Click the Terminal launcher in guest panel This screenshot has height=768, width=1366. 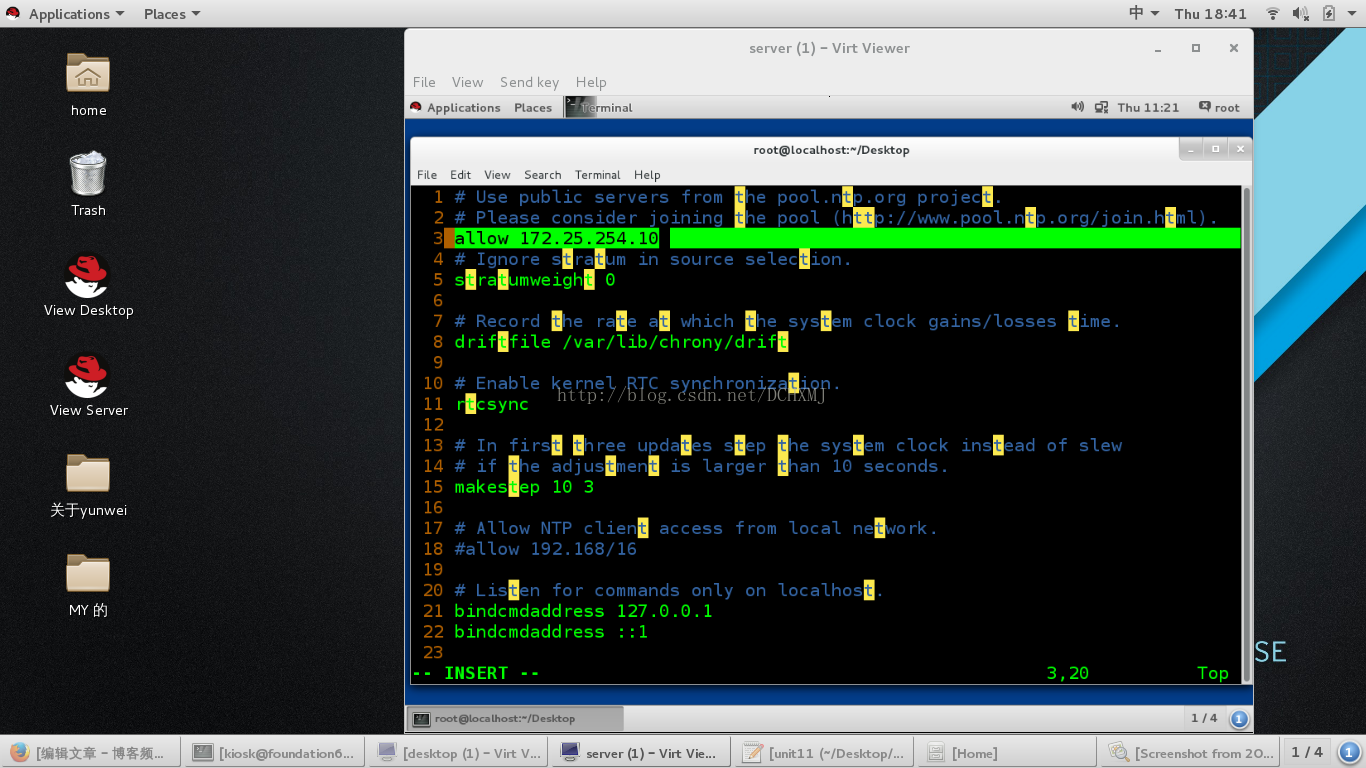[x=599, y=107]
